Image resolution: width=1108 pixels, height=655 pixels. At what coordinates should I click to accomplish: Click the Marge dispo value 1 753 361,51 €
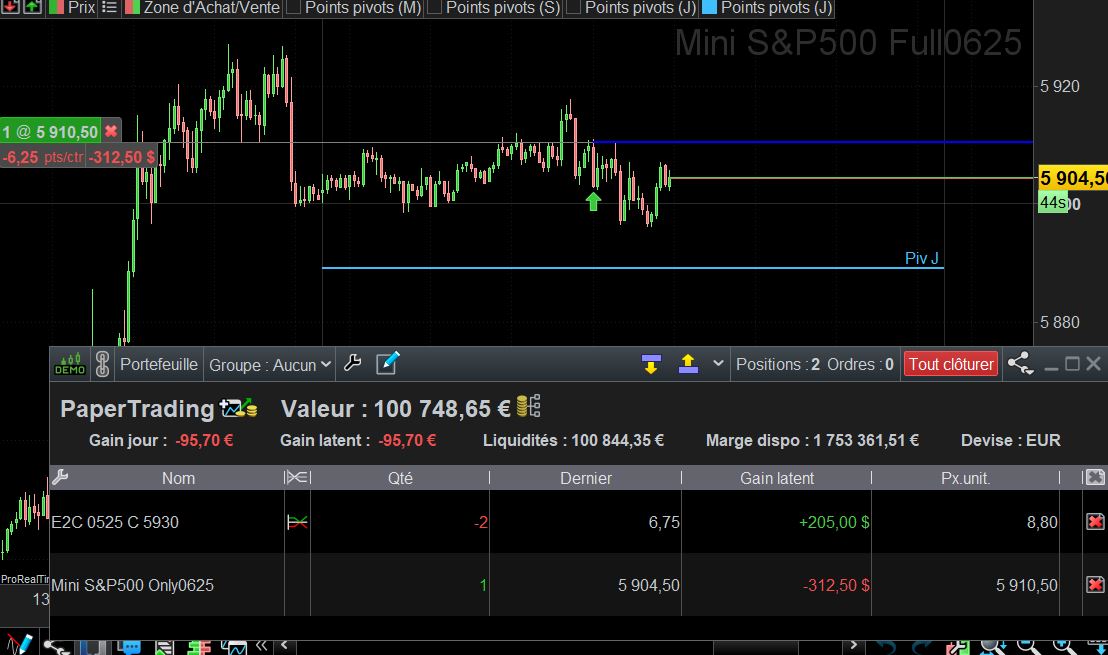[x=866, y=440]
